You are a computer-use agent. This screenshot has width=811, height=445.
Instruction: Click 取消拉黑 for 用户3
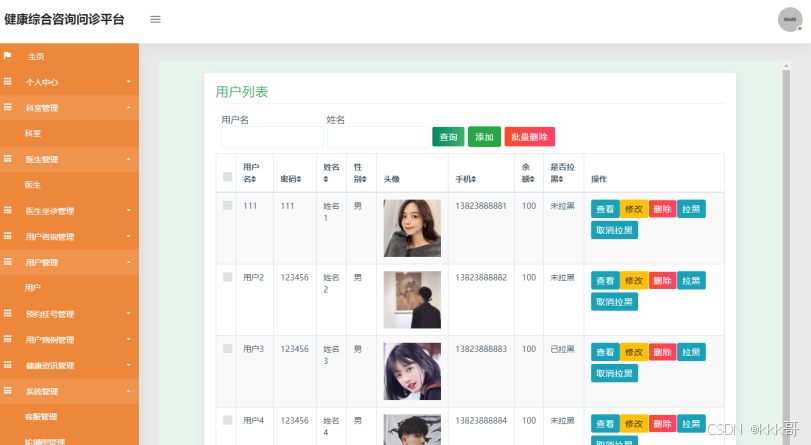click(614, 373)
